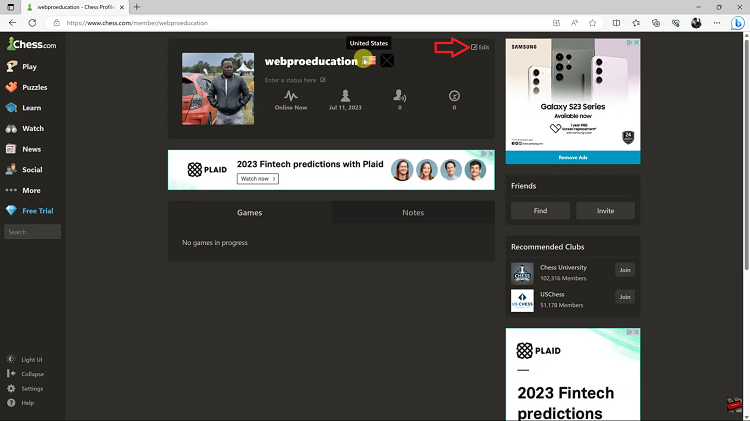Click the edit status pencil icon

point(323,80)
